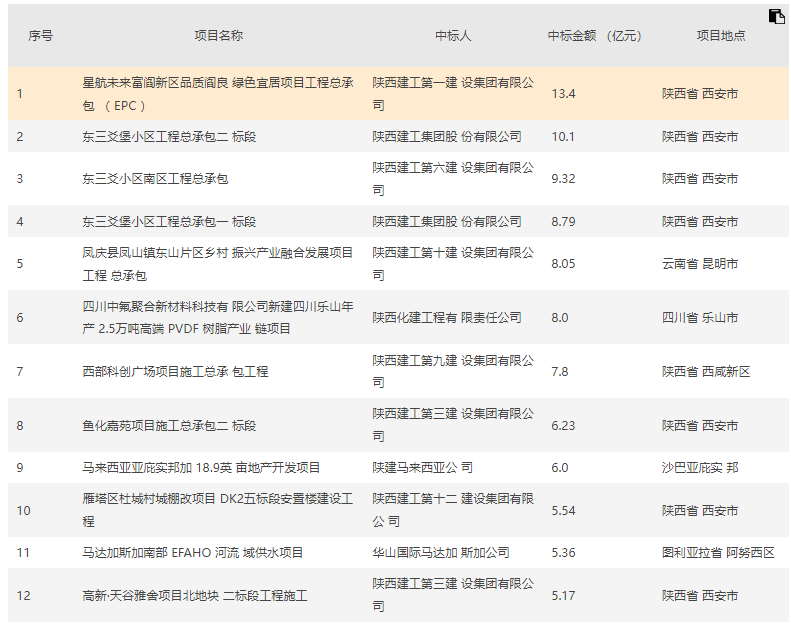The height and width of the screenshot is (625, 791).
Task: Click bidder 陕西化建工程有限责任公司
Action: tap(447, 318)
